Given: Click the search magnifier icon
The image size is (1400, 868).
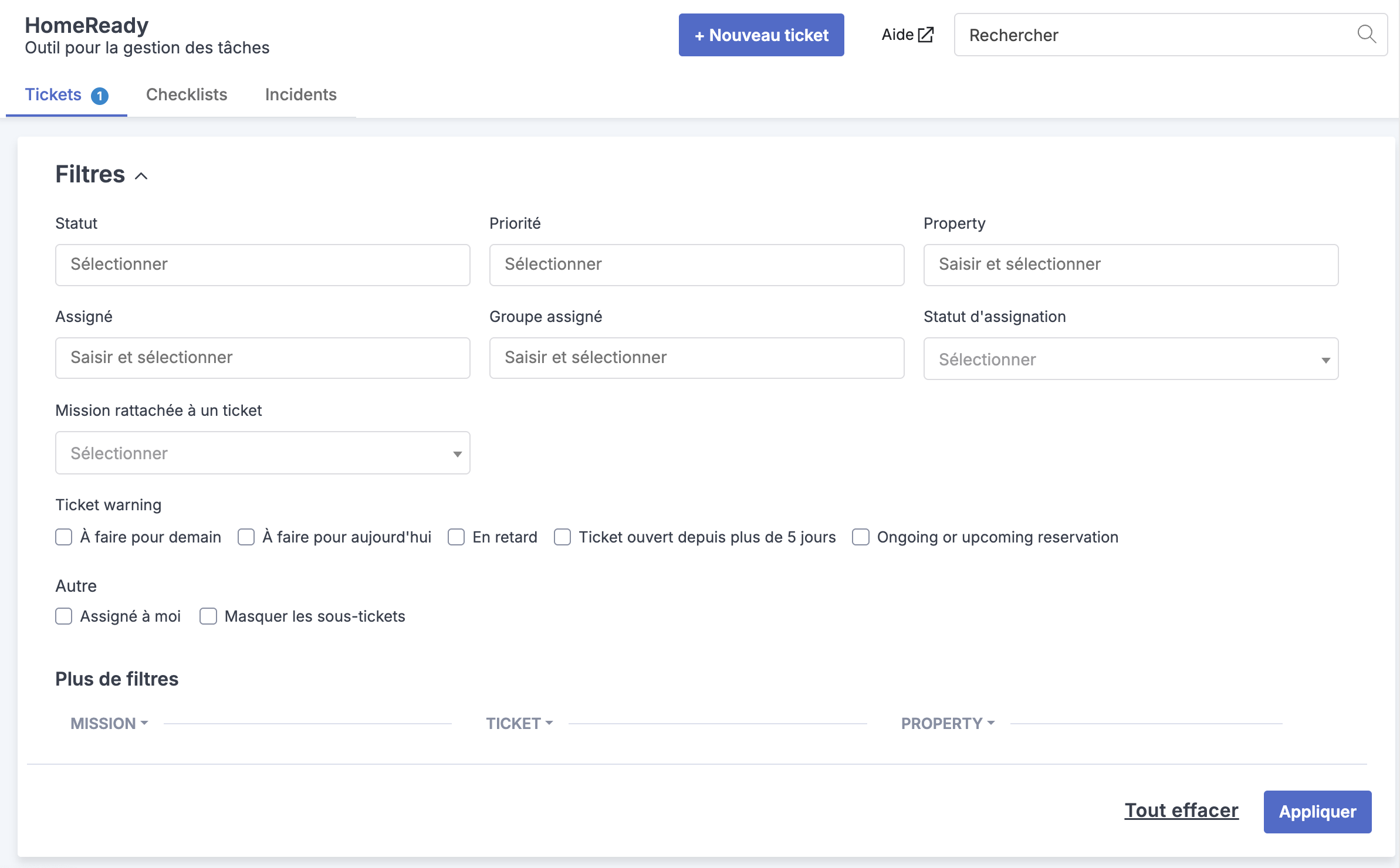Looking at the screenshot, I should 1367,34.
